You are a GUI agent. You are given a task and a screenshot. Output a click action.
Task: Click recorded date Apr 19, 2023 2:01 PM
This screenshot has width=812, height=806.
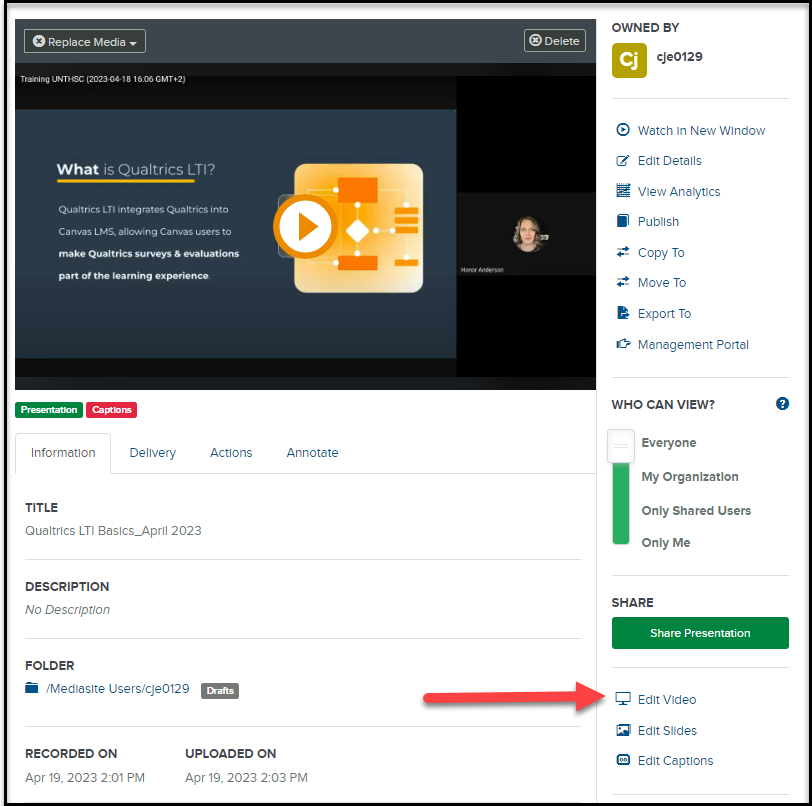pos(85,778)
